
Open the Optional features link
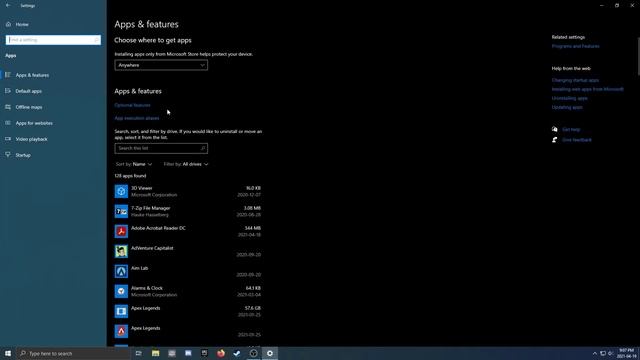coord(132,105)
